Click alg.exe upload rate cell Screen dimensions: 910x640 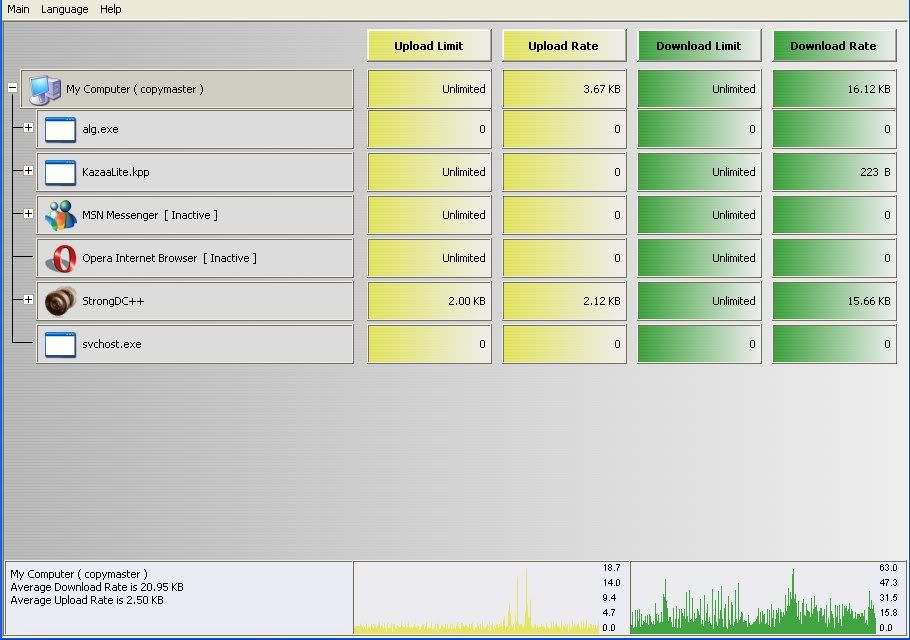[564, 129]
